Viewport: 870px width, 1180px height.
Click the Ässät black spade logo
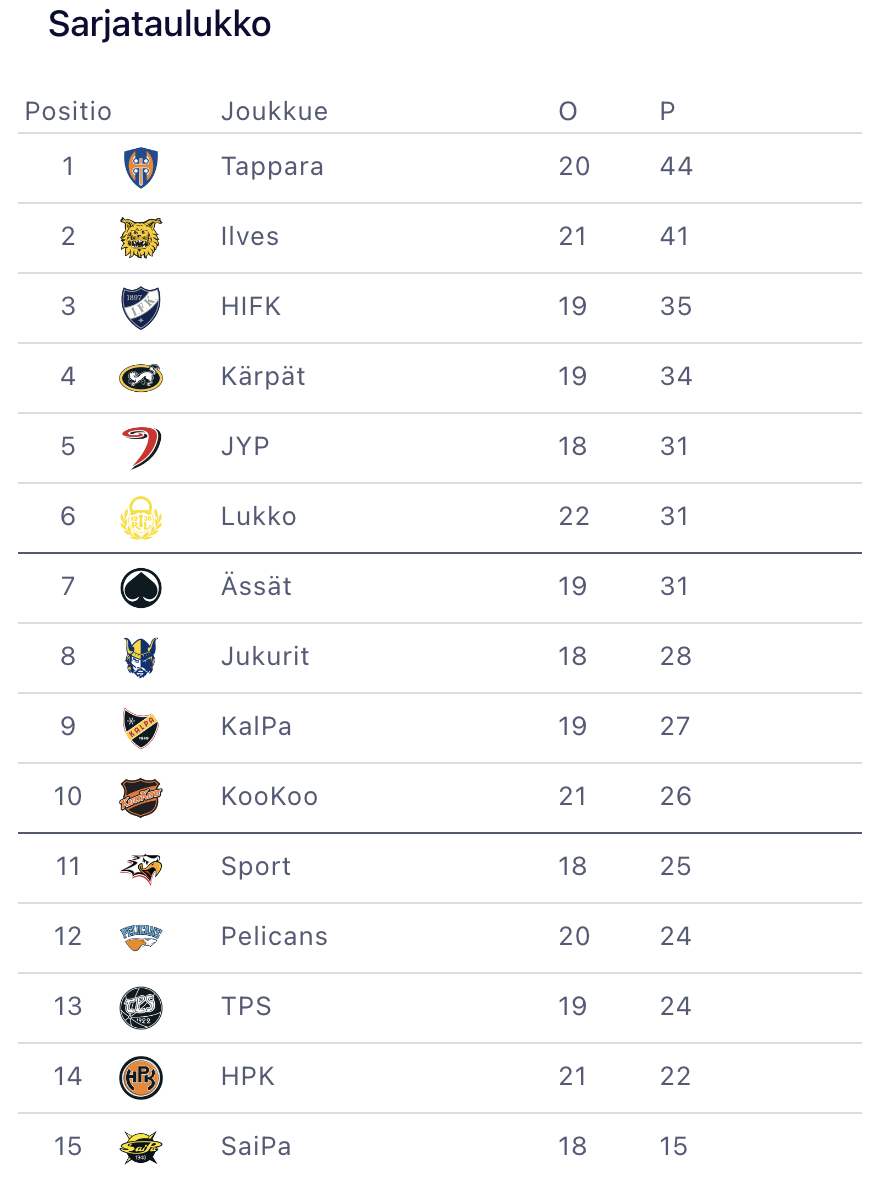pyautogui.click(x=140, y=587)
